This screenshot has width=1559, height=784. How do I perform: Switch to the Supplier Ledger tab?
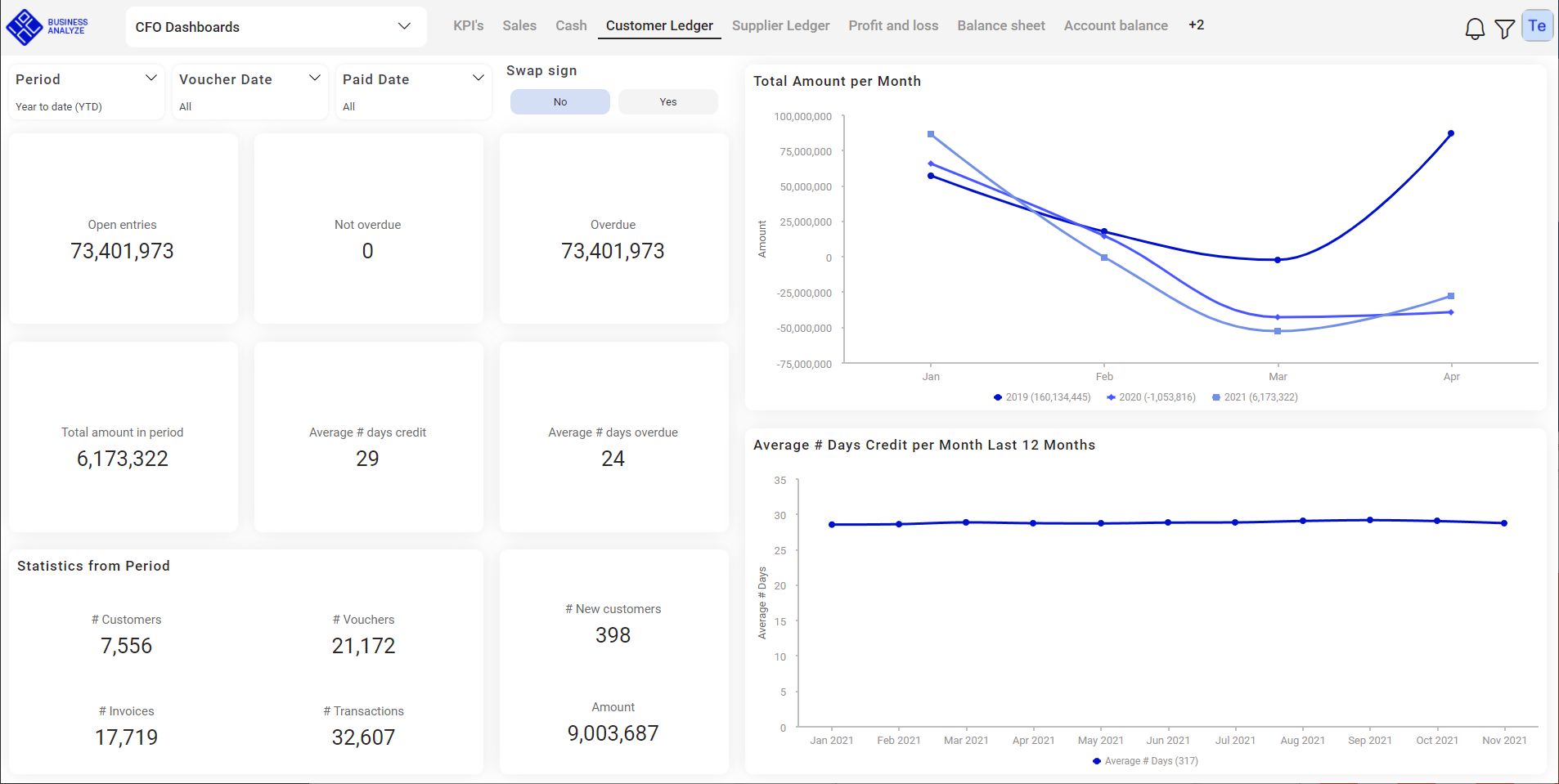pos(780,25)
